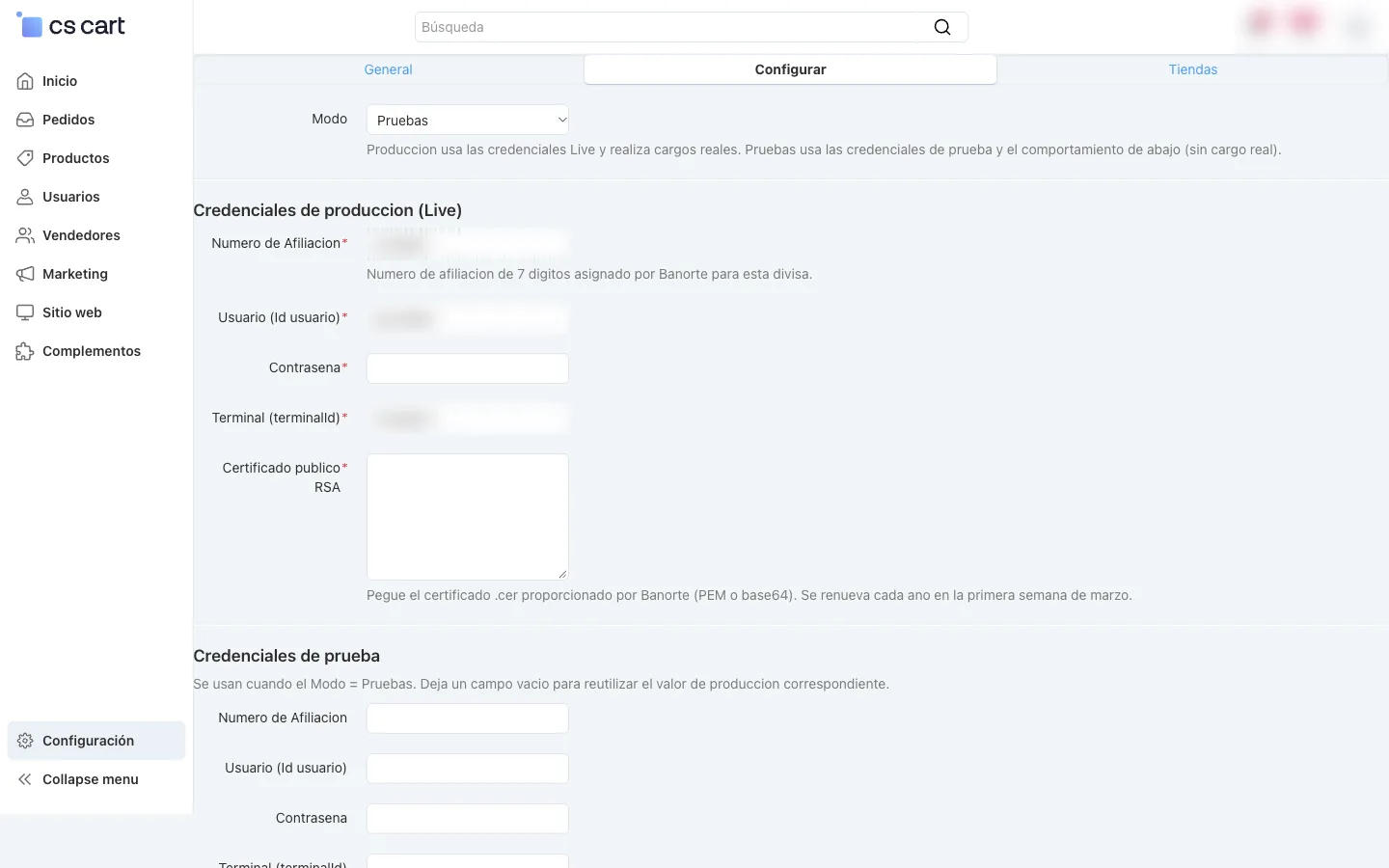1389x868 pixels.
Task: Click production Contrasena field
Action: tap(468, 368)
